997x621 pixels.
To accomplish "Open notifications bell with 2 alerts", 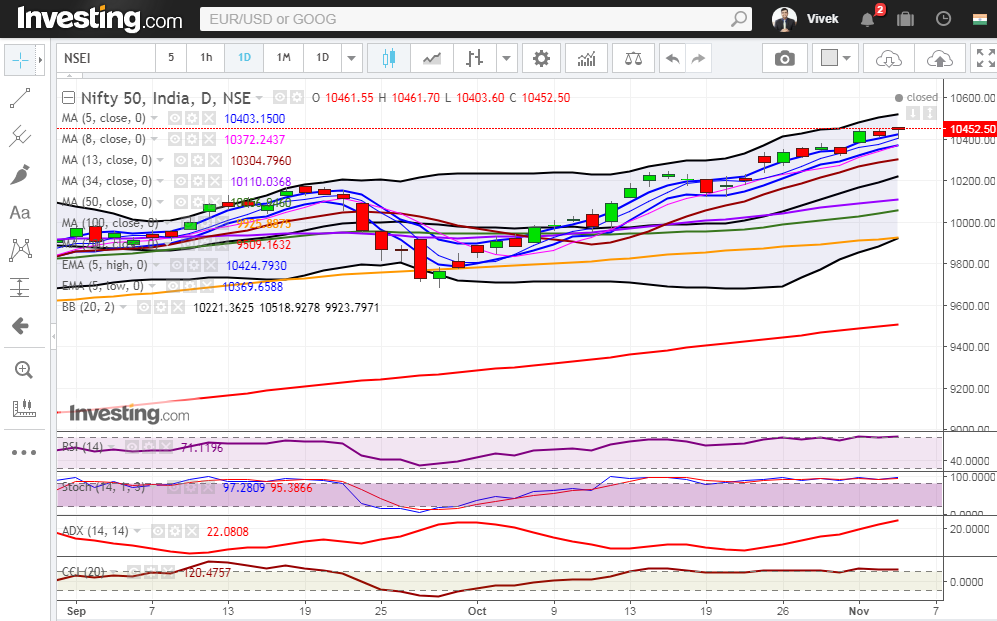I will click(867, 19).
